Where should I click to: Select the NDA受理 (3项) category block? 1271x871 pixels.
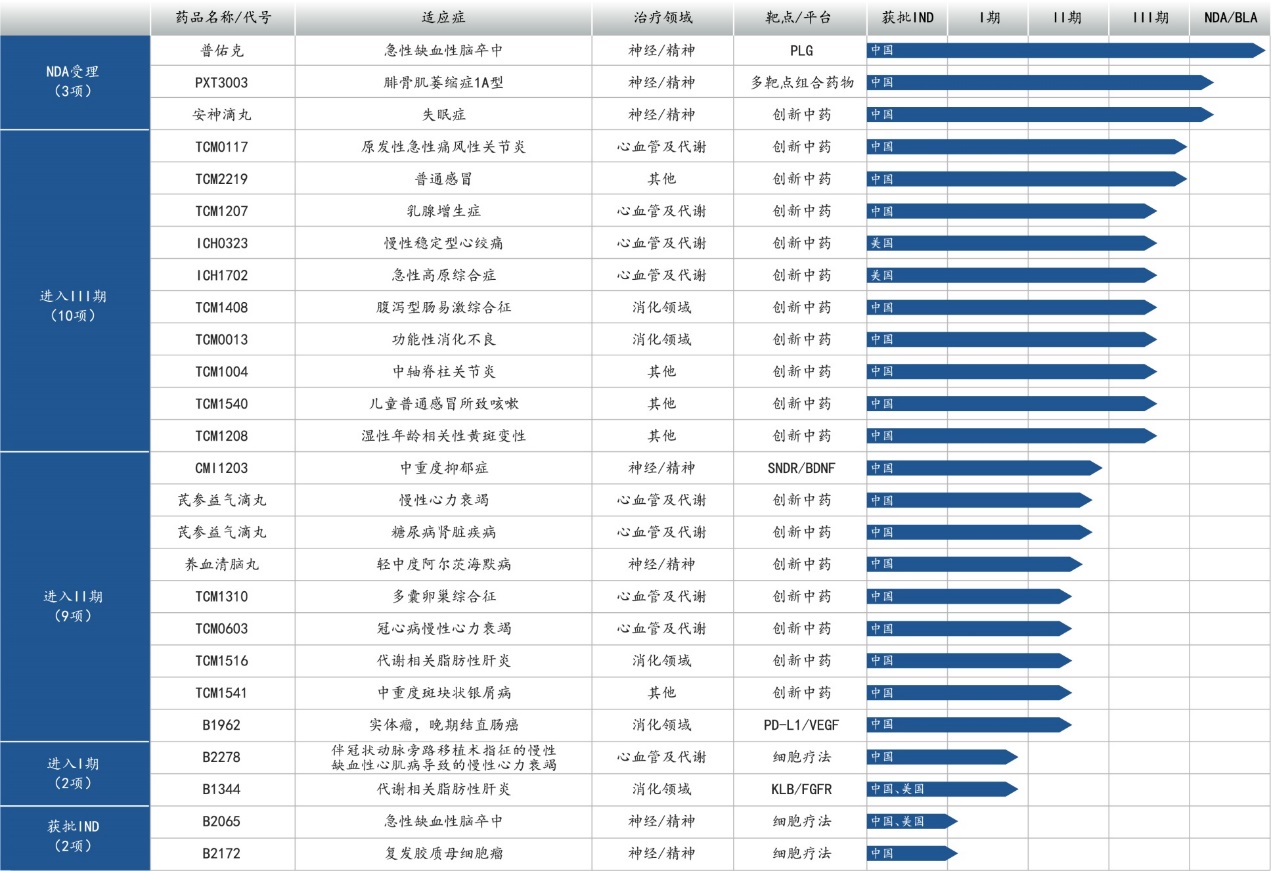[74, 82]
